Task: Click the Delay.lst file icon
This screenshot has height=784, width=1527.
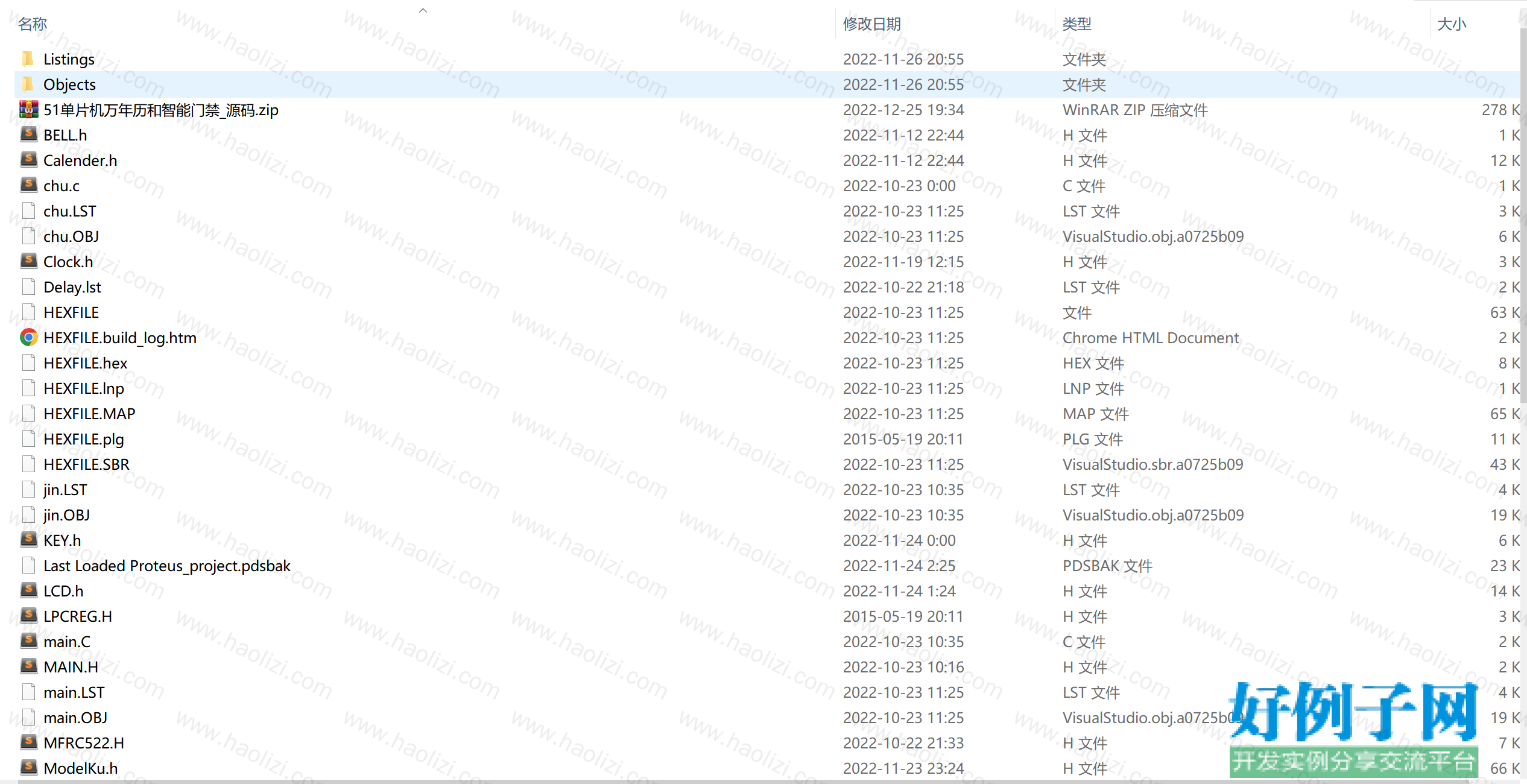Action: pos(28,286)
